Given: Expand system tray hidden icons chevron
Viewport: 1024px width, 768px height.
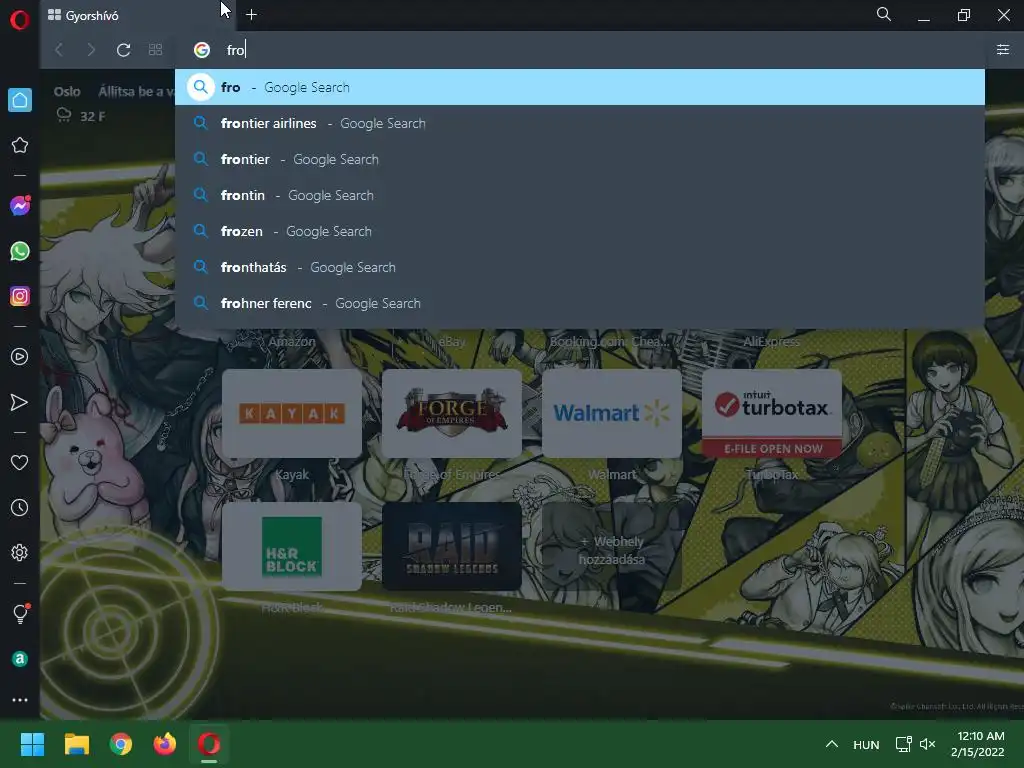Looking at the screenshot, I should click(x=831, y=744).
